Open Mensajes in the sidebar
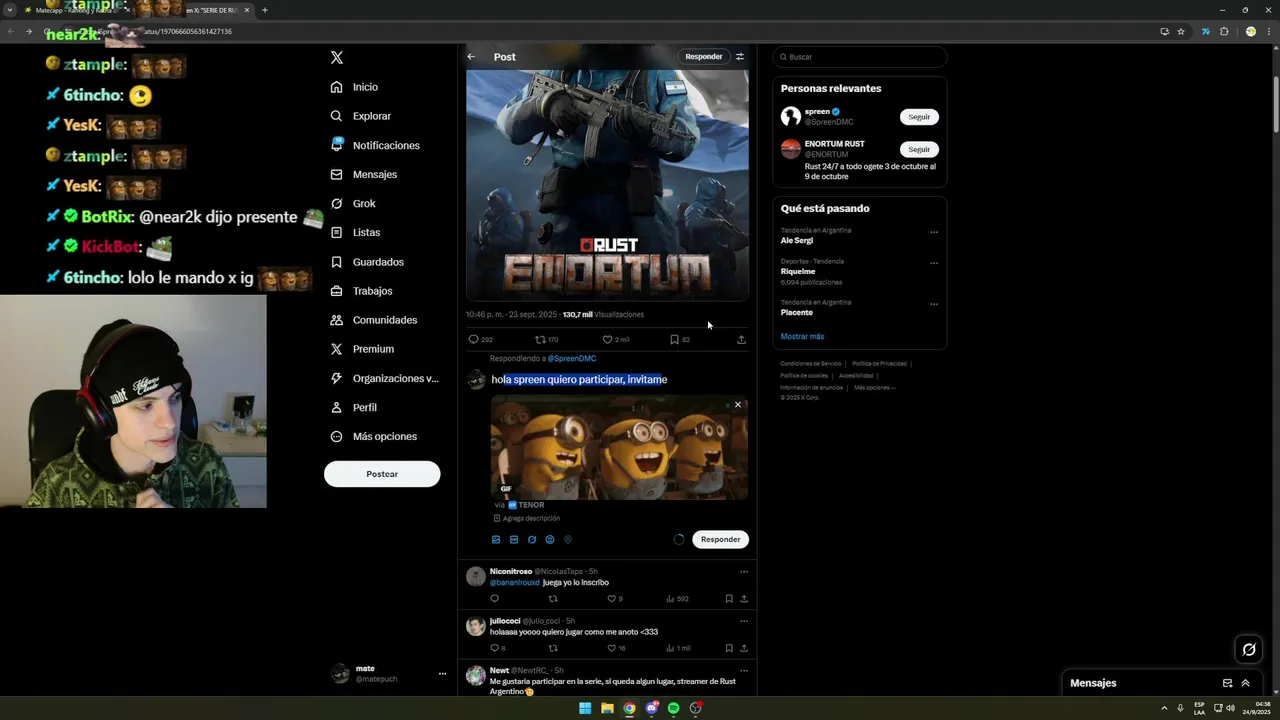Image resolution: width=1280 pixels, height=720 pixels. click(363, 174)
